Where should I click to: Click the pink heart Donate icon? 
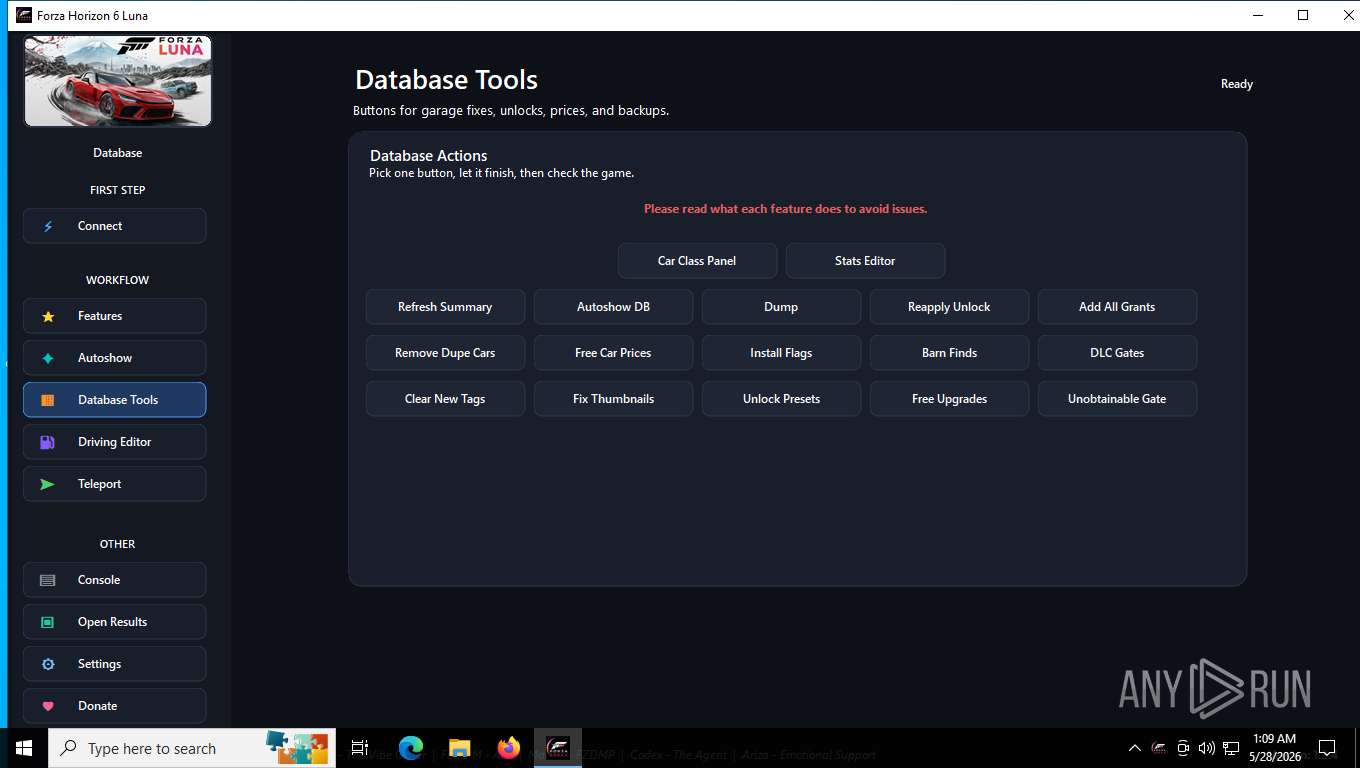tap(48, 706)
